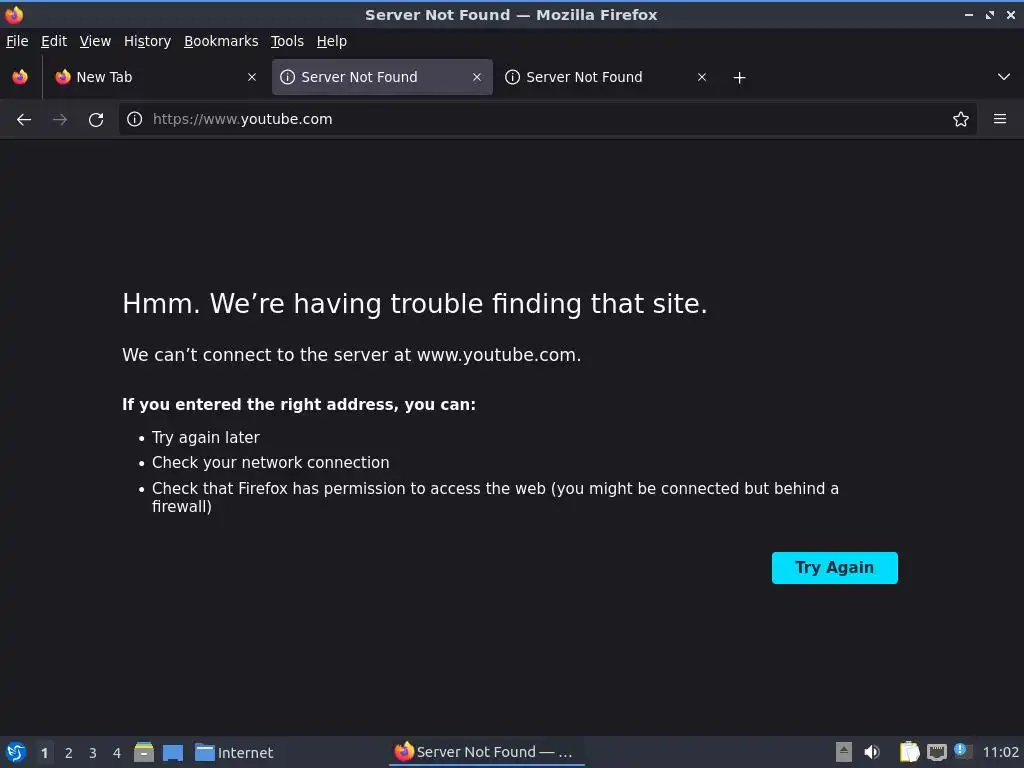Click the 'Check your network connection' bullet

(270, 462)
